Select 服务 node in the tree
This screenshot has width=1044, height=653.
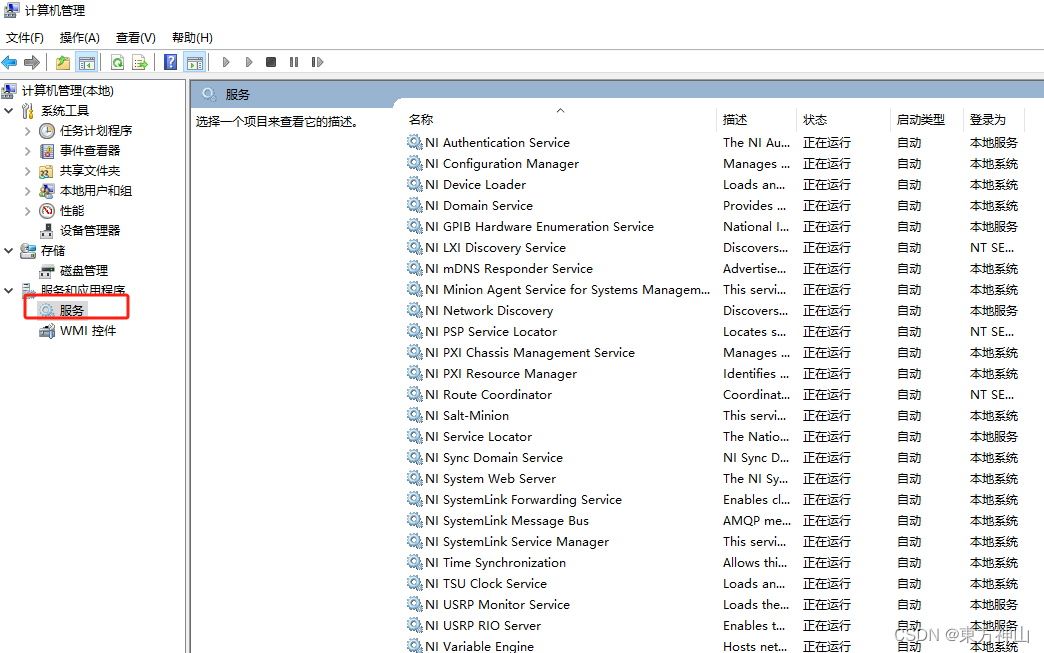[x=72, y=310]
